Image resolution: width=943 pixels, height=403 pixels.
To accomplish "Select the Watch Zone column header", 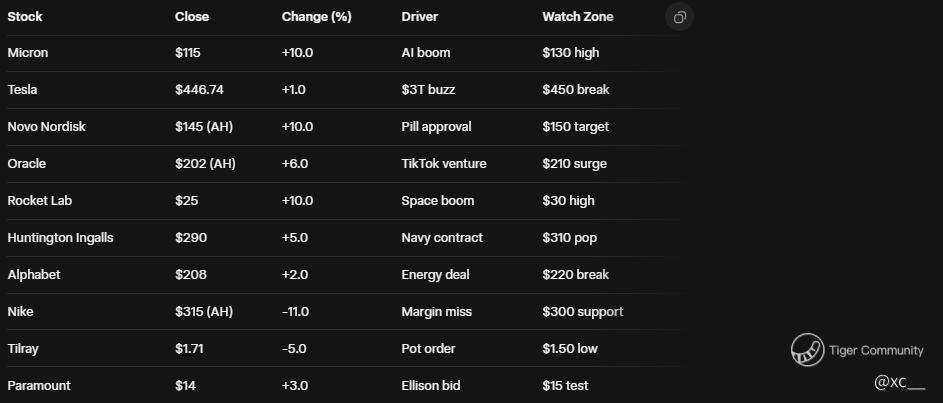I will [x=578, y=17].
